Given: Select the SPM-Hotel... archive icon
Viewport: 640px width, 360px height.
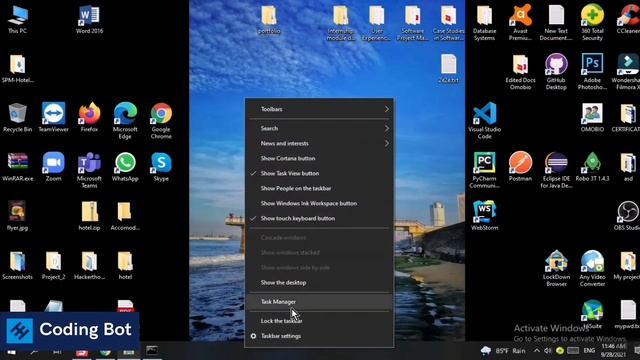Looking at the screenshot, I should point(18,69).
